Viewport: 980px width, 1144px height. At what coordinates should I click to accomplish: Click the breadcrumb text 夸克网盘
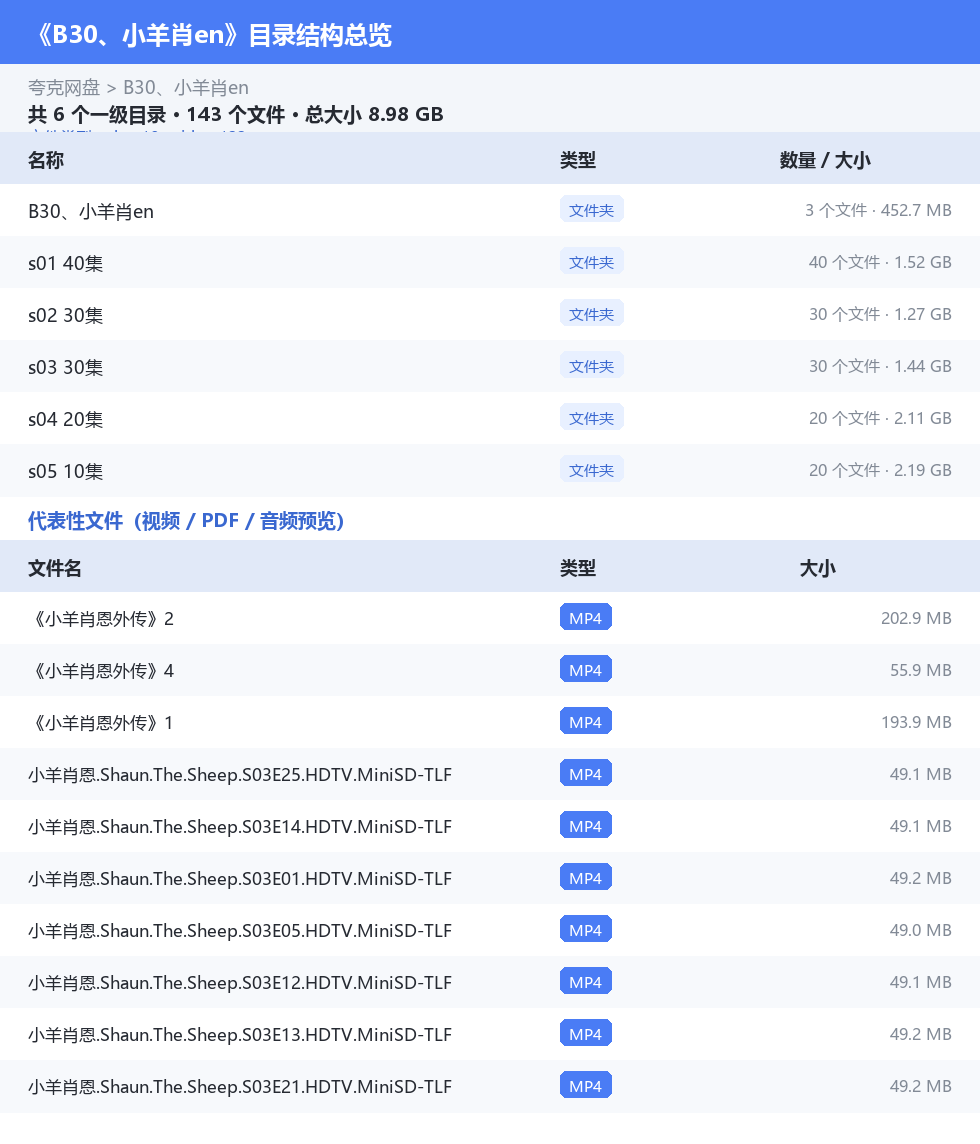(63, 88)
